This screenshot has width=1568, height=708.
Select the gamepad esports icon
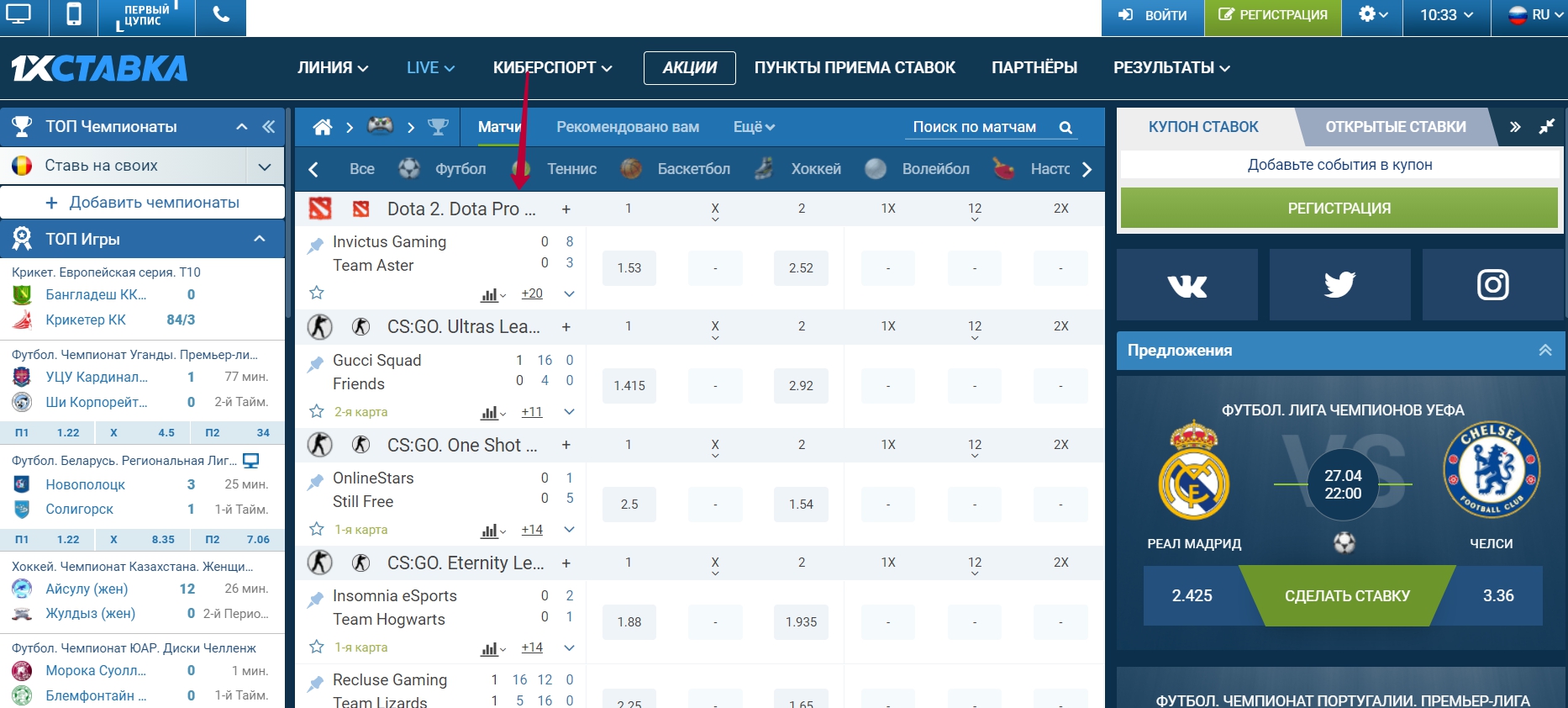pos(381,126)
